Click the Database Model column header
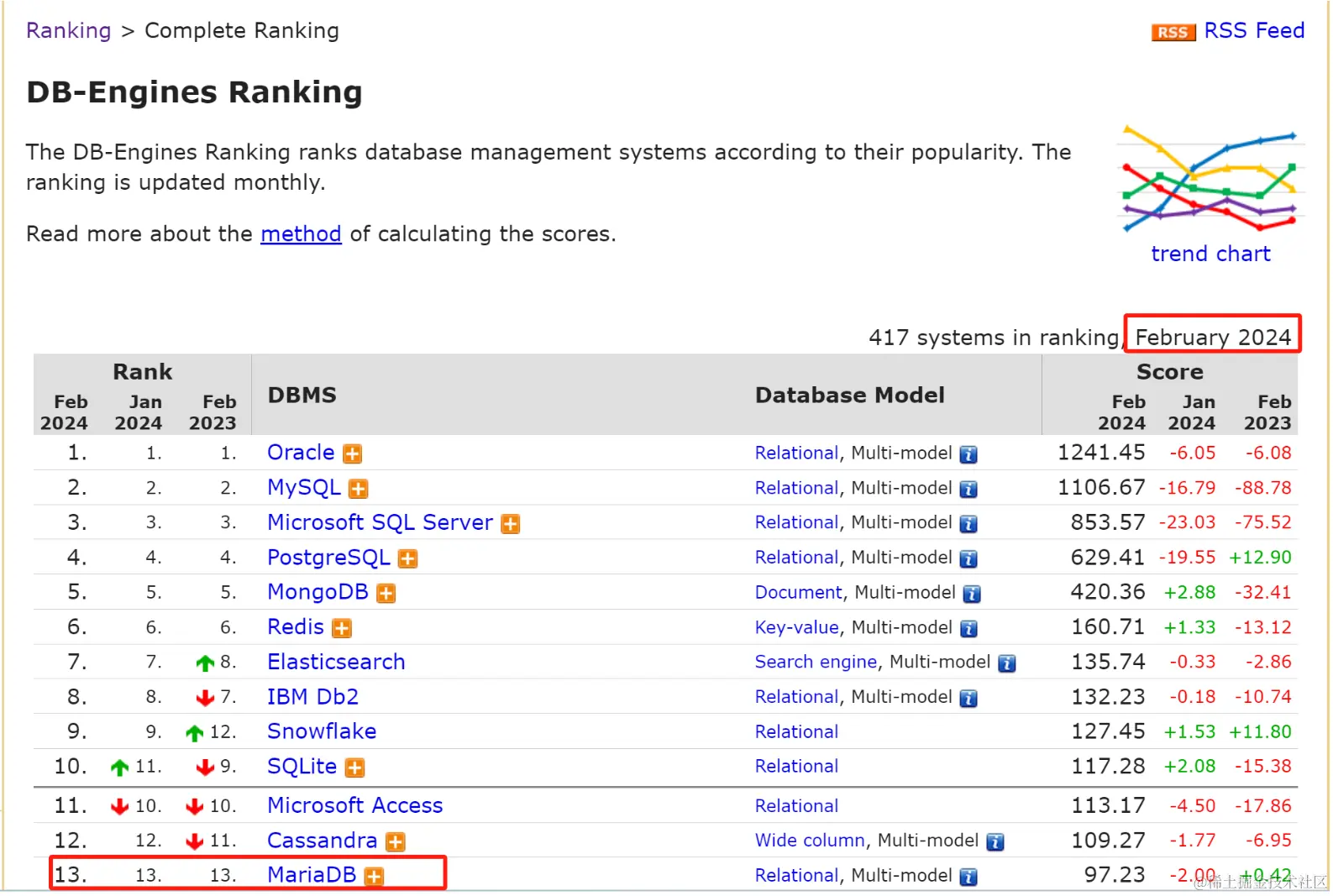The image size is (1333, 896). (849, 395)
